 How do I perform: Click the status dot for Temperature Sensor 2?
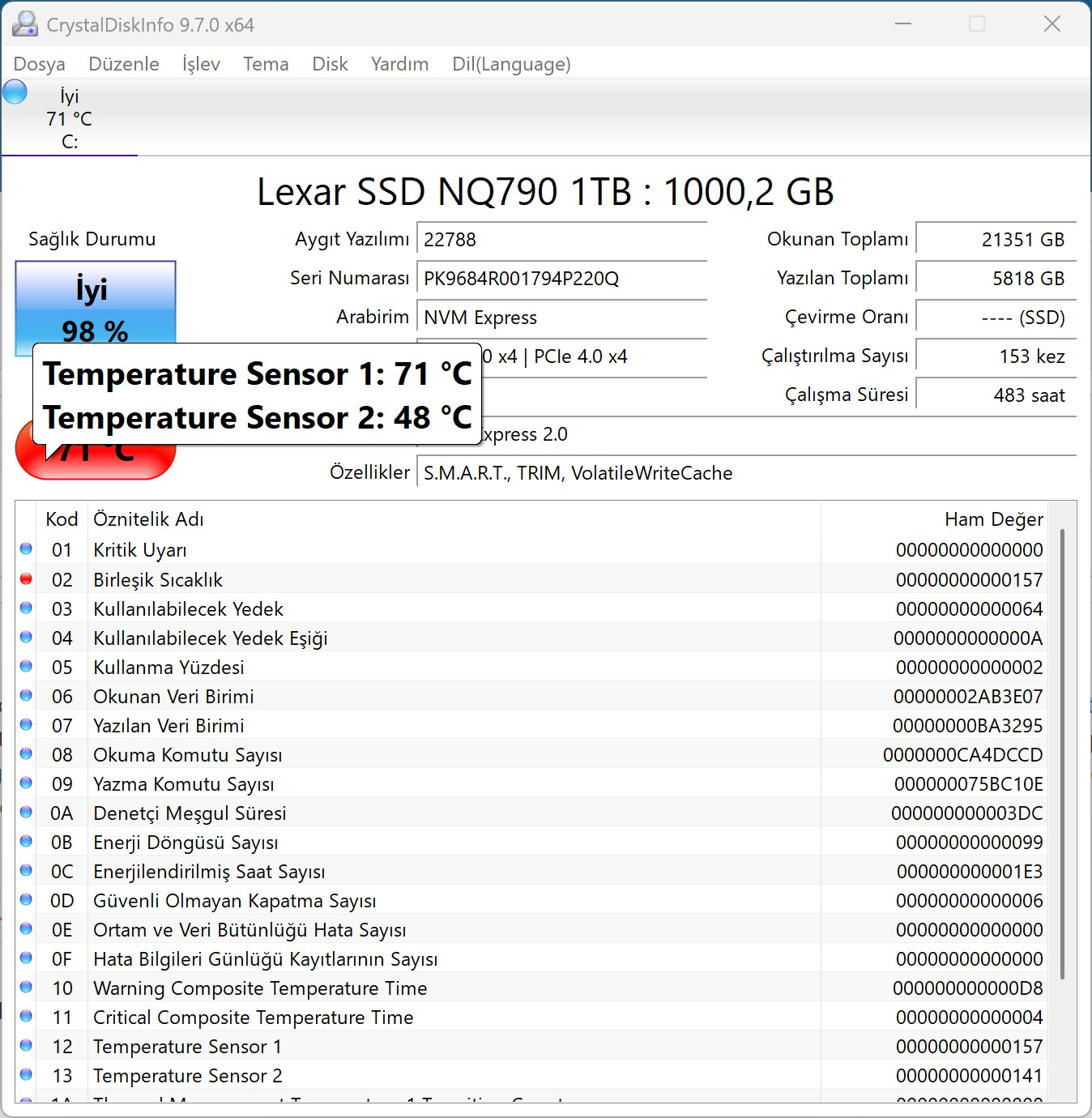[26, 1075]
